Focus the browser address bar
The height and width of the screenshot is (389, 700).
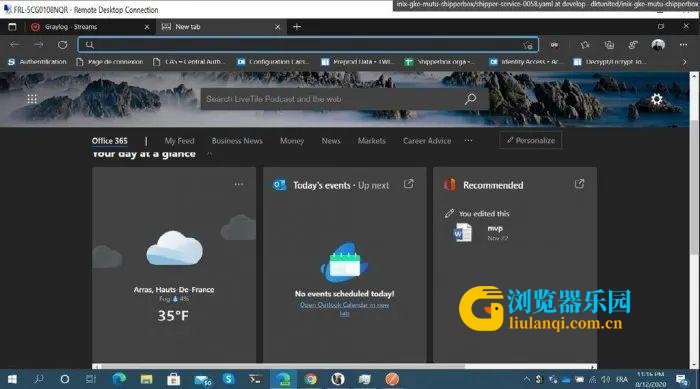(308, 45)
